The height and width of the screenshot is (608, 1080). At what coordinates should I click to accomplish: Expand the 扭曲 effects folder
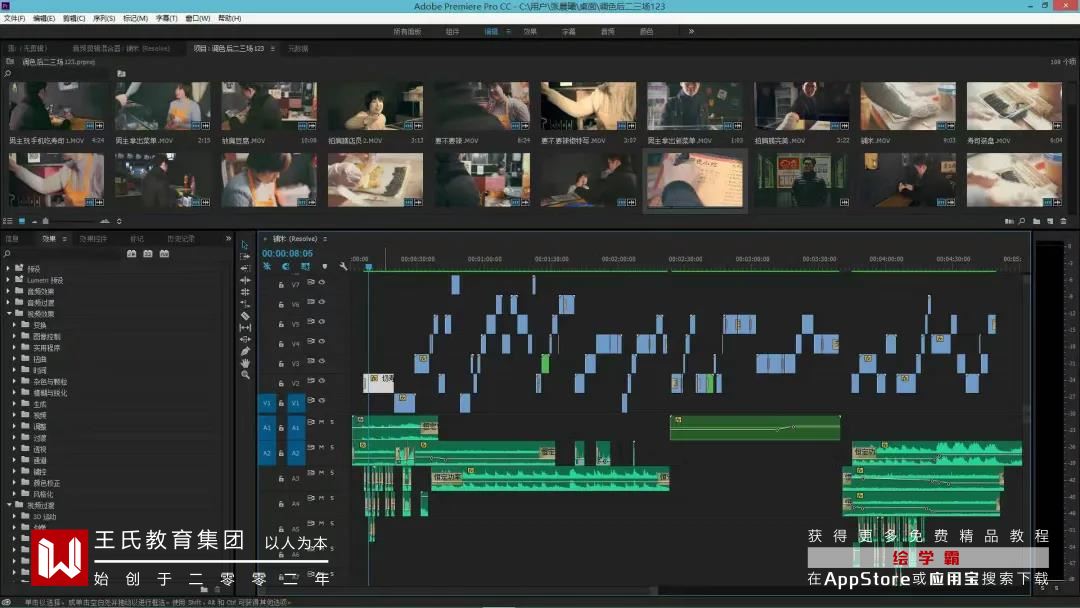14,359
